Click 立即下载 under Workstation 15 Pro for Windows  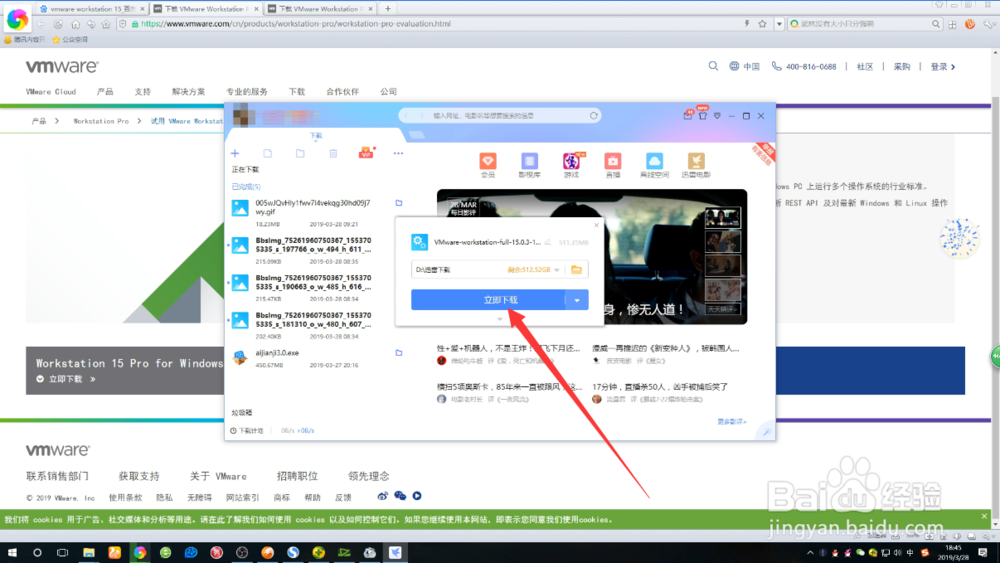(66, 379)
